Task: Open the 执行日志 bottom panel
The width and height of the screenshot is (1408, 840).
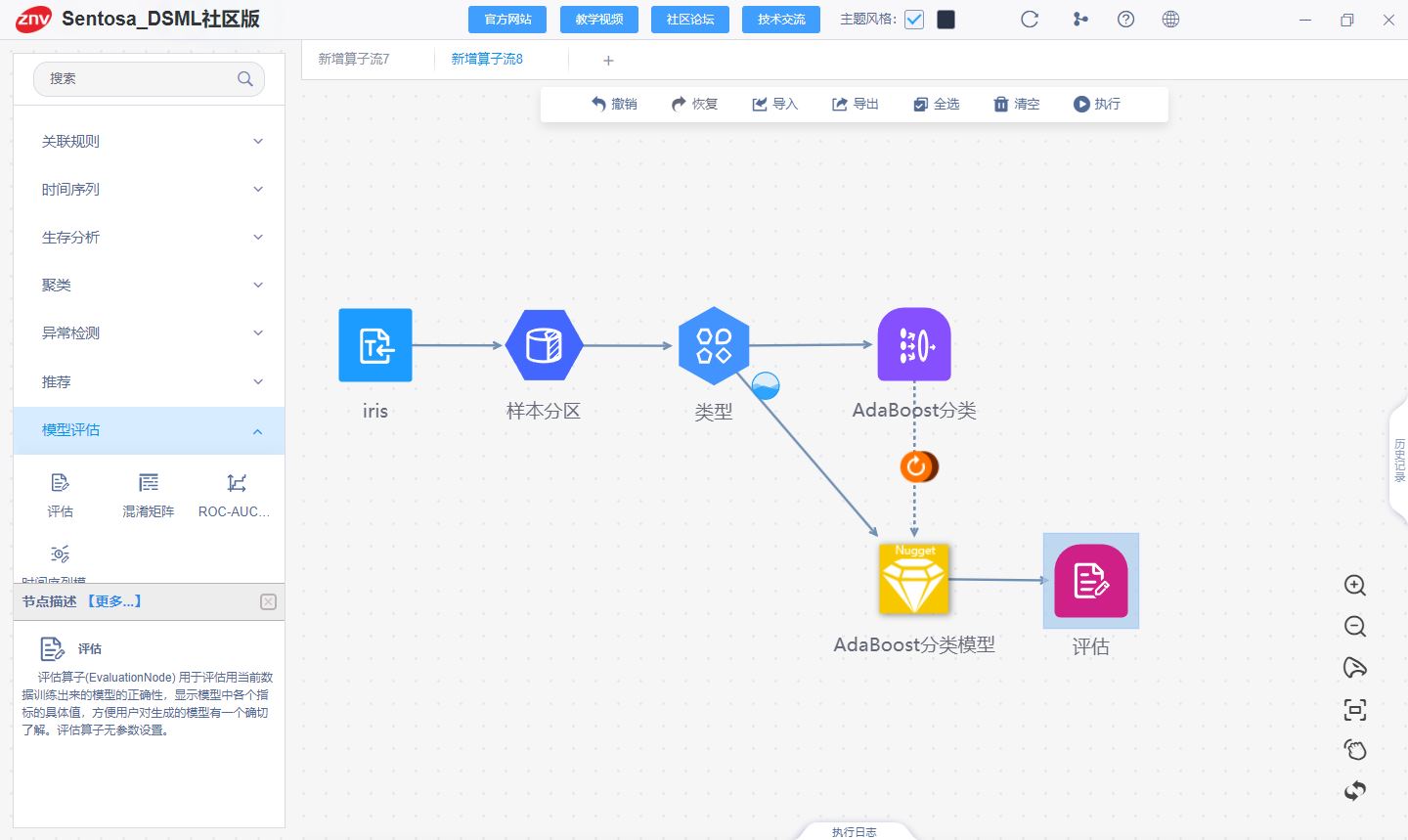Action: pyautogui.click(x=855, y=832)
